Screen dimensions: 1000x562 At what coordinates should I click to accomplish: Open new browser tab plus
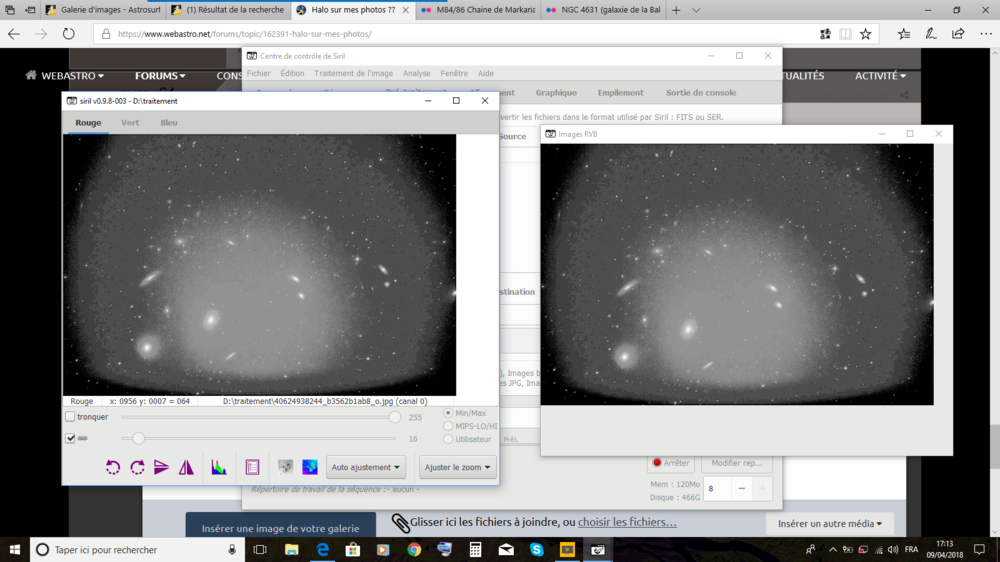[676, 10]
